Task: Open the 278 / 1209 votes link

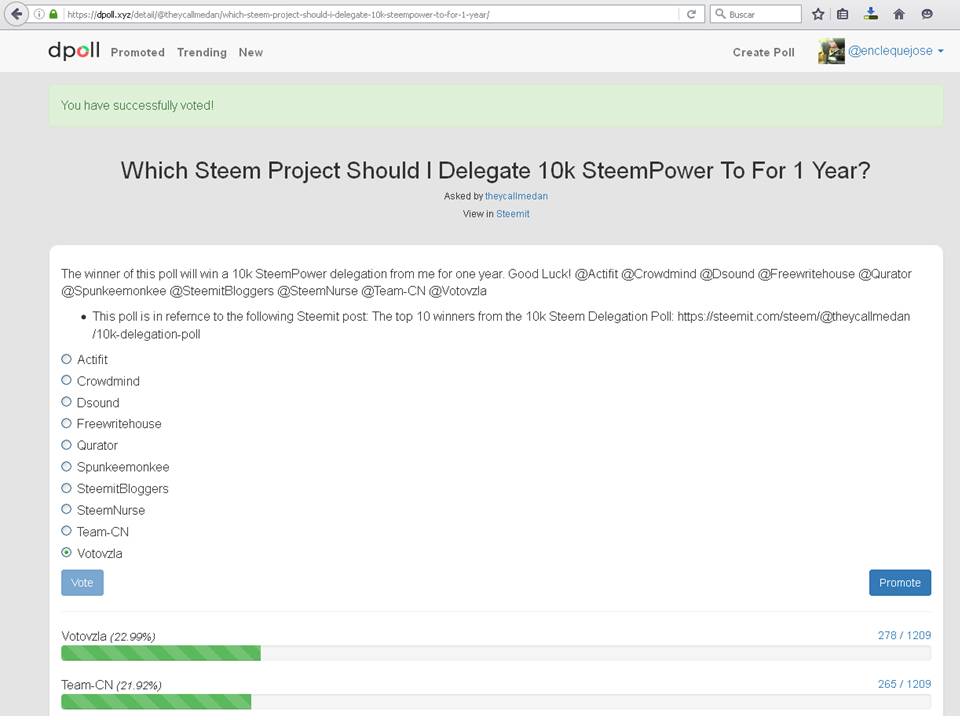Action: pyautogui.click(x=904, y=635)
